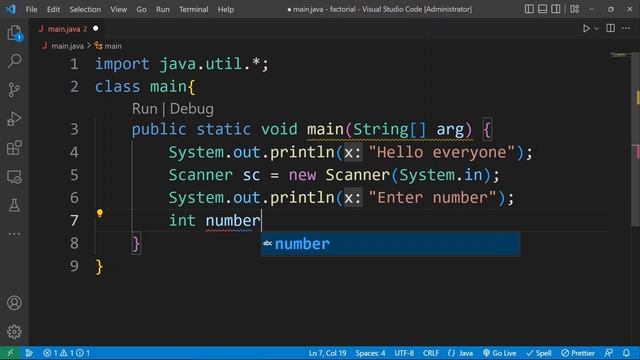Open the Go menu

tap(141, 9)
